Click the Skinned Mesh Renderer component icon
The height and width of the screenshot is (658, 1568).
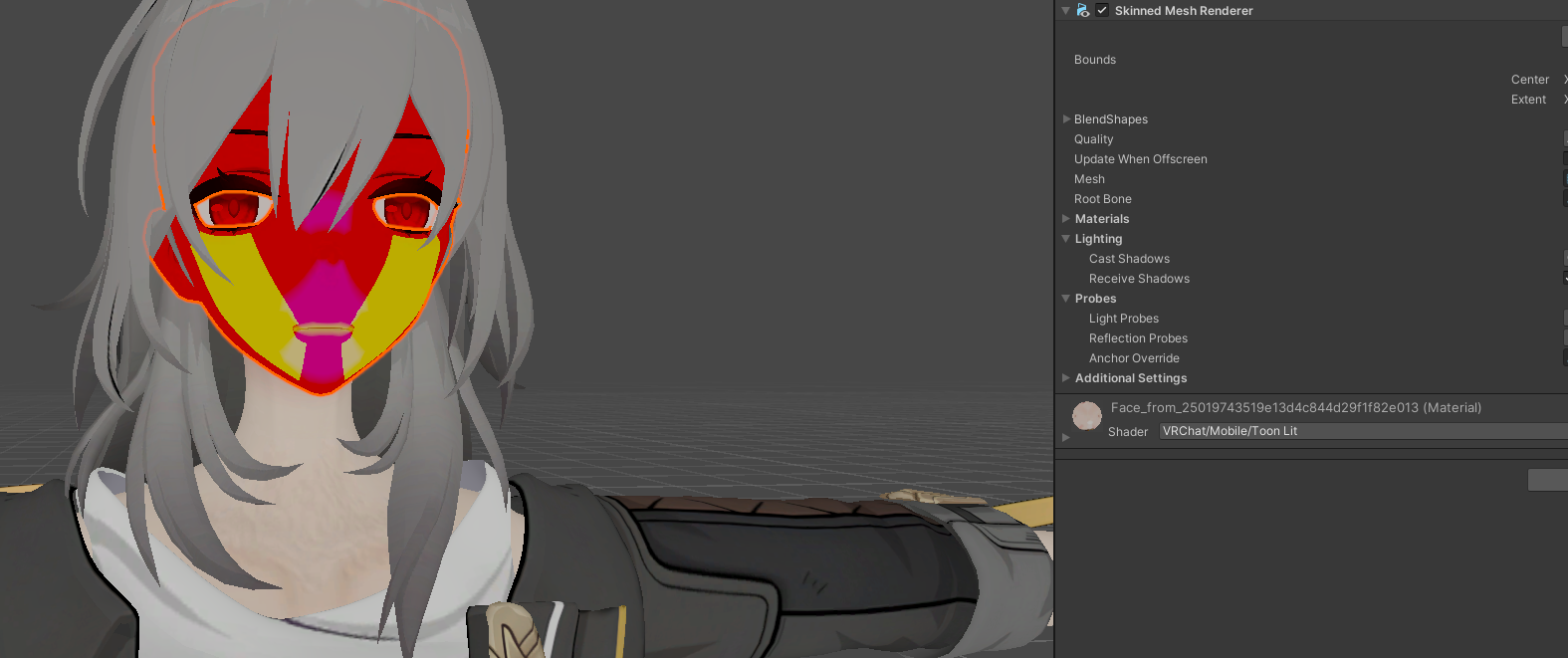[x=1082, y=10]
